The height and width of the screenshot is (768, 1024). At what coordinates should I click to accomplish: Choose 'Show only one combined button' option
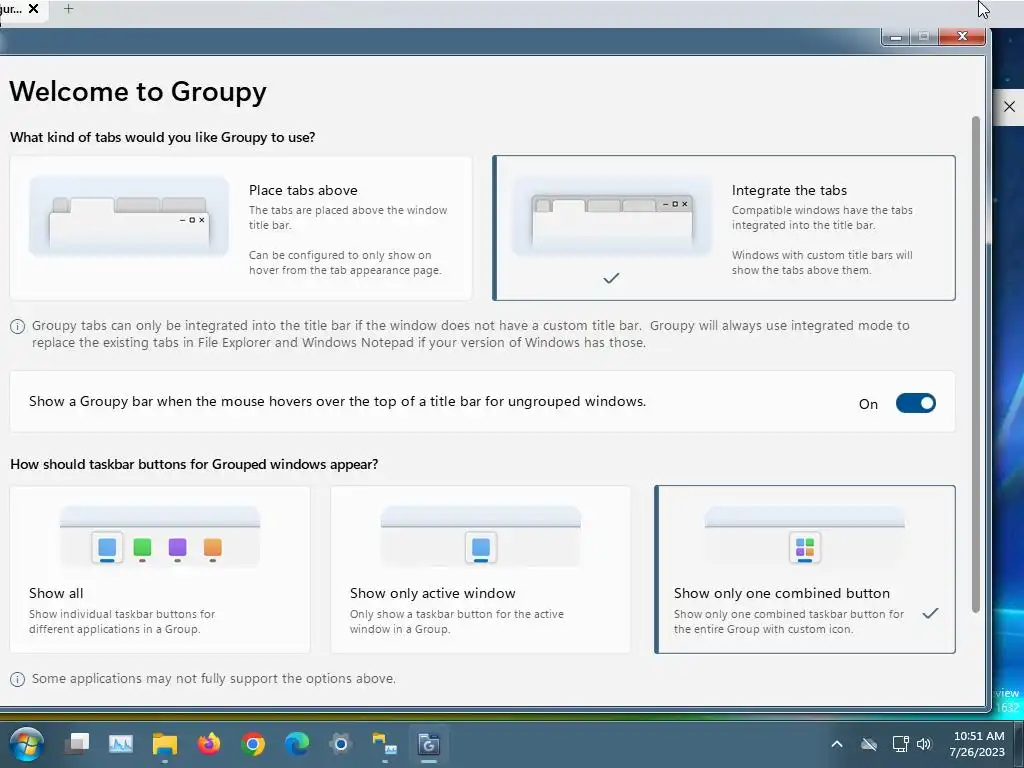coord(805,569)
